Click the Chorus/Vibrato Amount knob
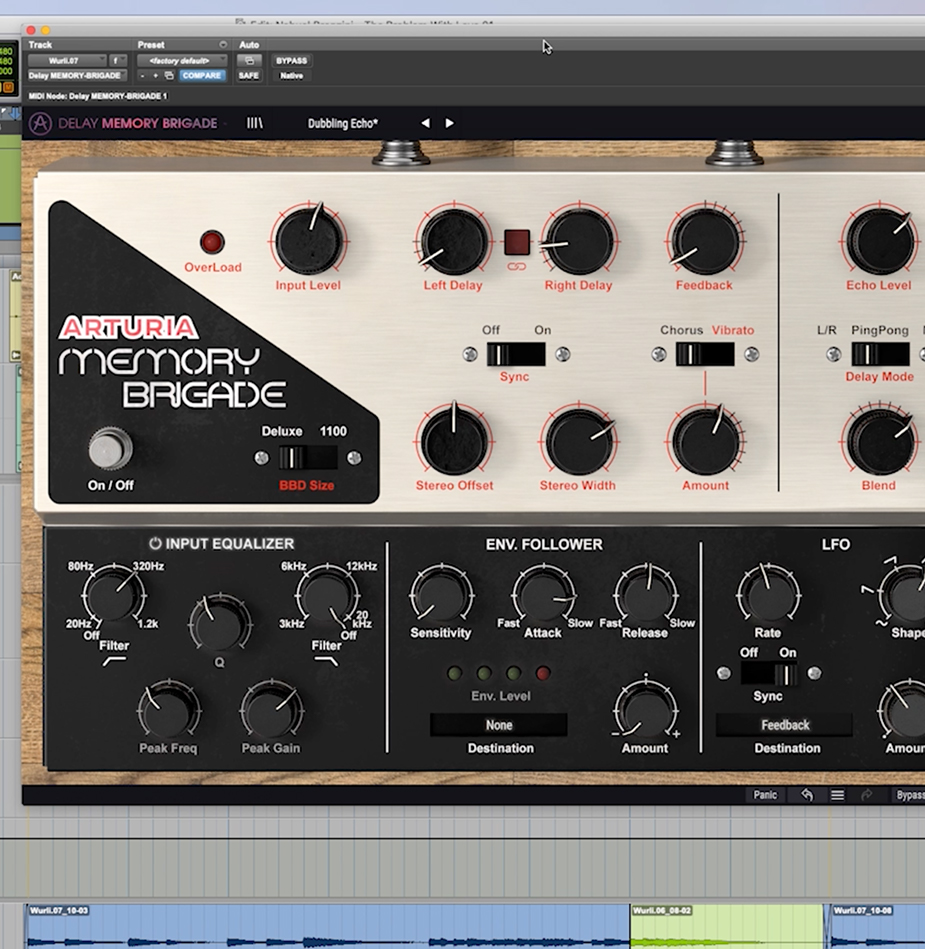925x949 pixels. 705,441
